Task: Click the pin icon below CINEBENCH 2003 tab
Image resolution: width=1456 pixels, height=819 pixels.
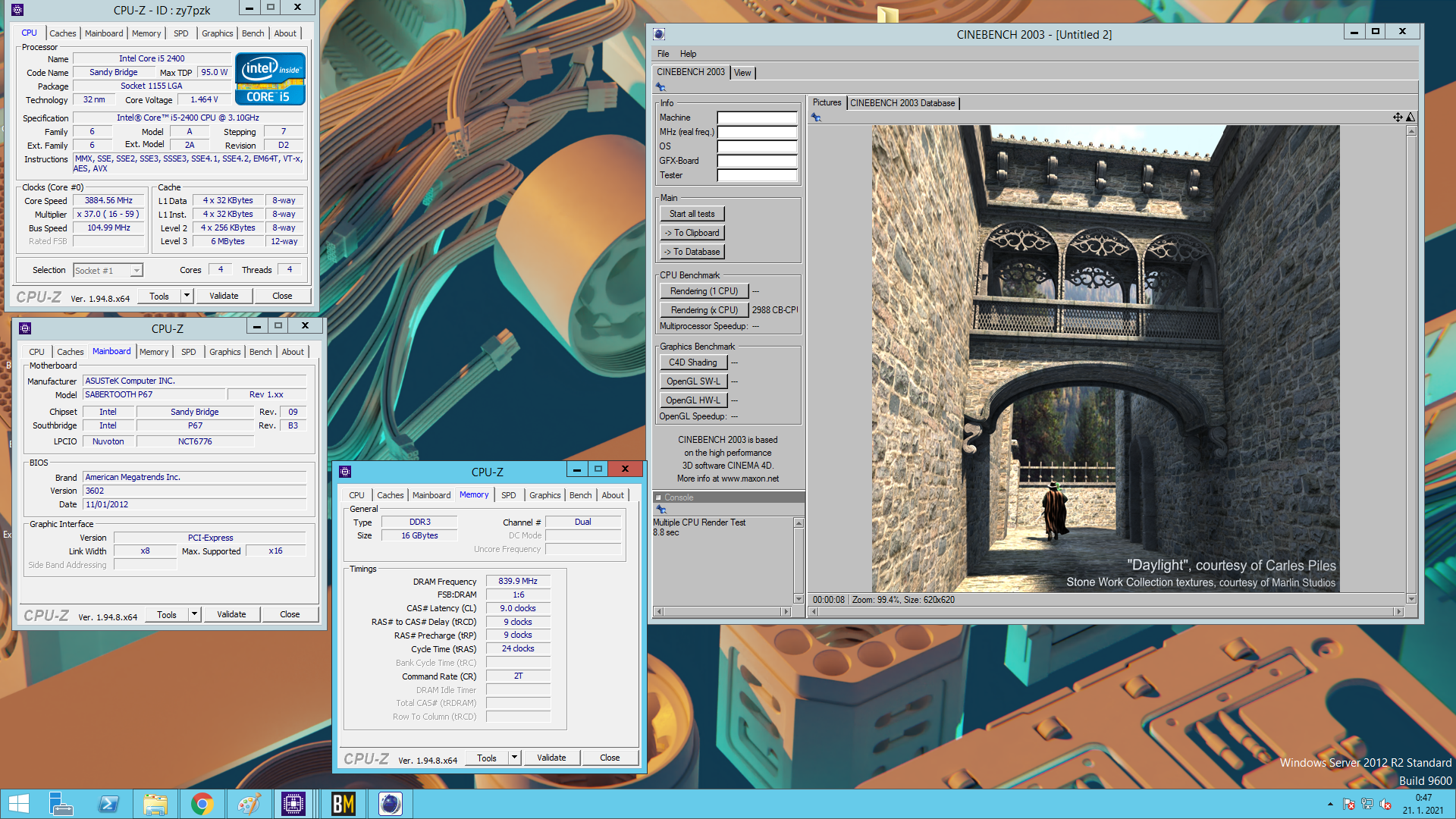Action: 661,87
